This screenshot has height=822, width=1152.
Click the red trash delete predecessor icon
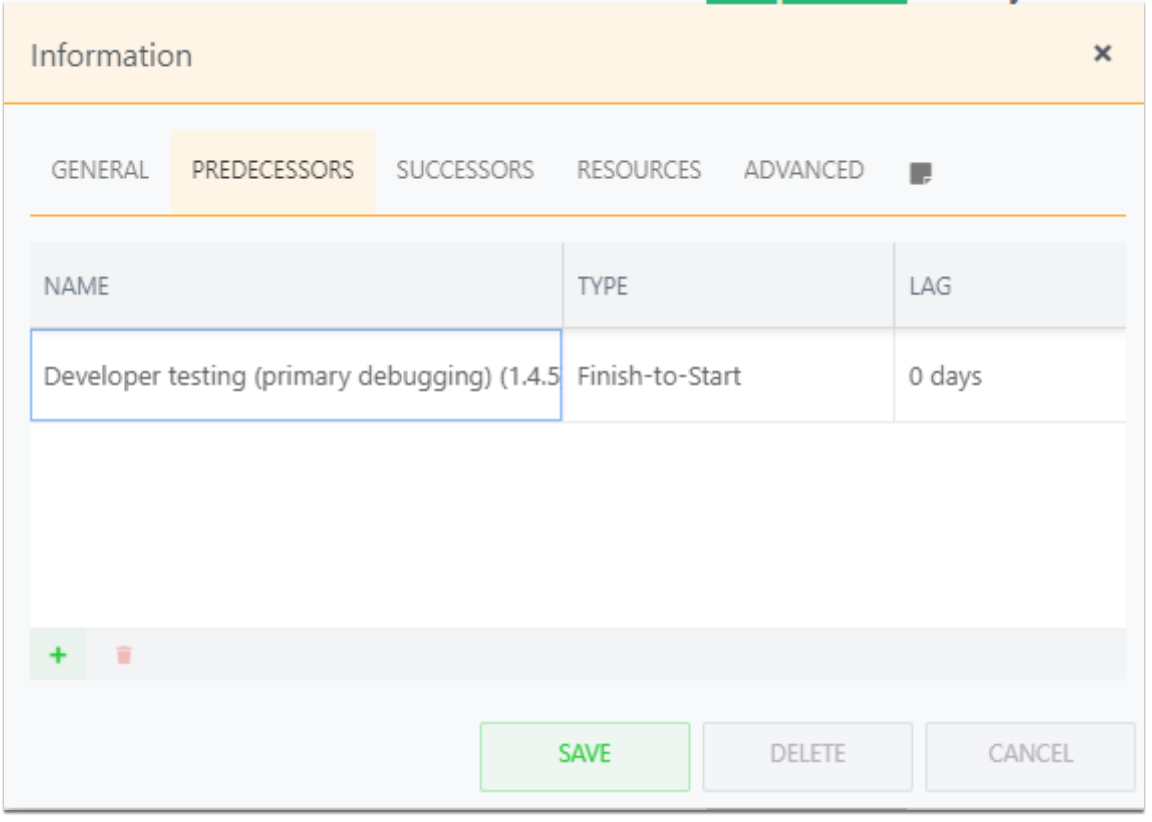tap(123, 655)
